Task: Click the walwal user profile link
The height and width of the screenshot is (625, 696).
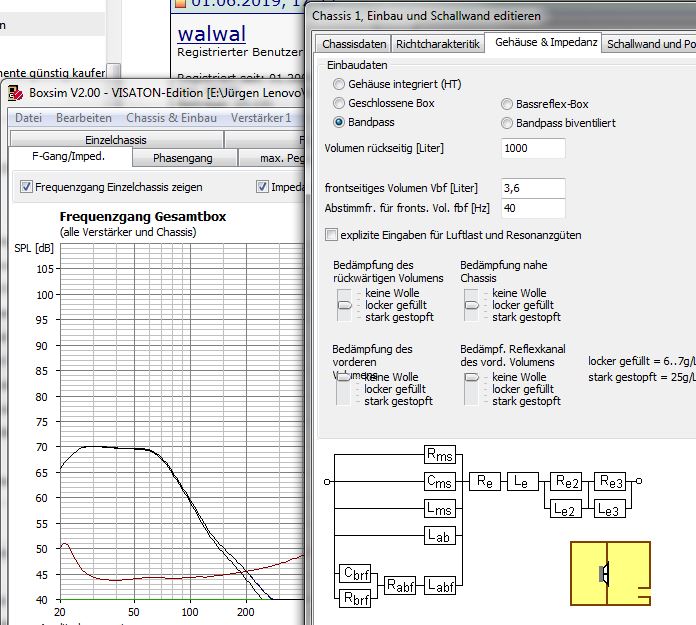Action: pos(212,34)
